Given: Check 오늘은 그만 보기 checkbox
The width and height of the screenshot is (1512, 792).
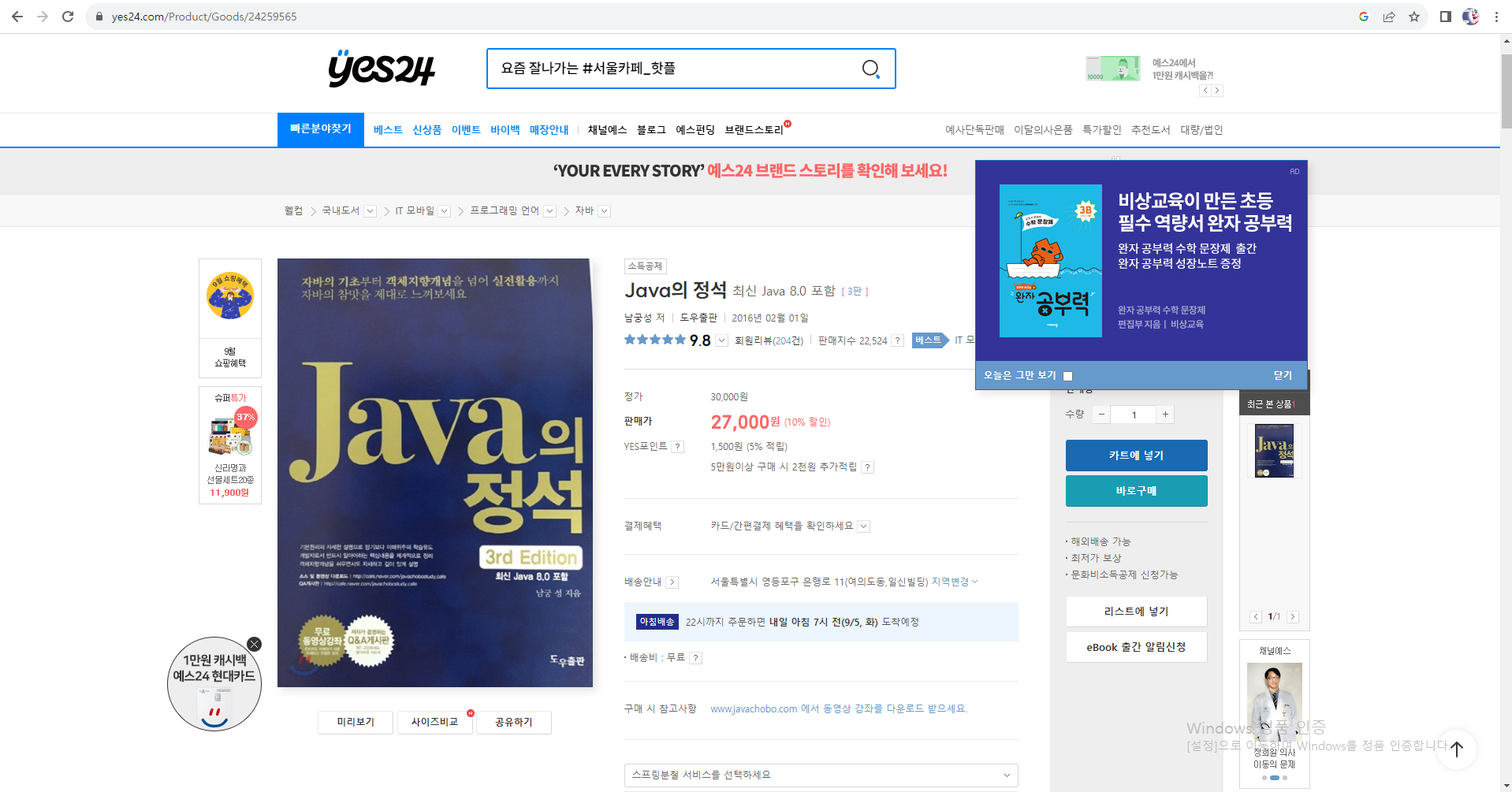Looking at the screenshot, I should (x=1068, y=376).
